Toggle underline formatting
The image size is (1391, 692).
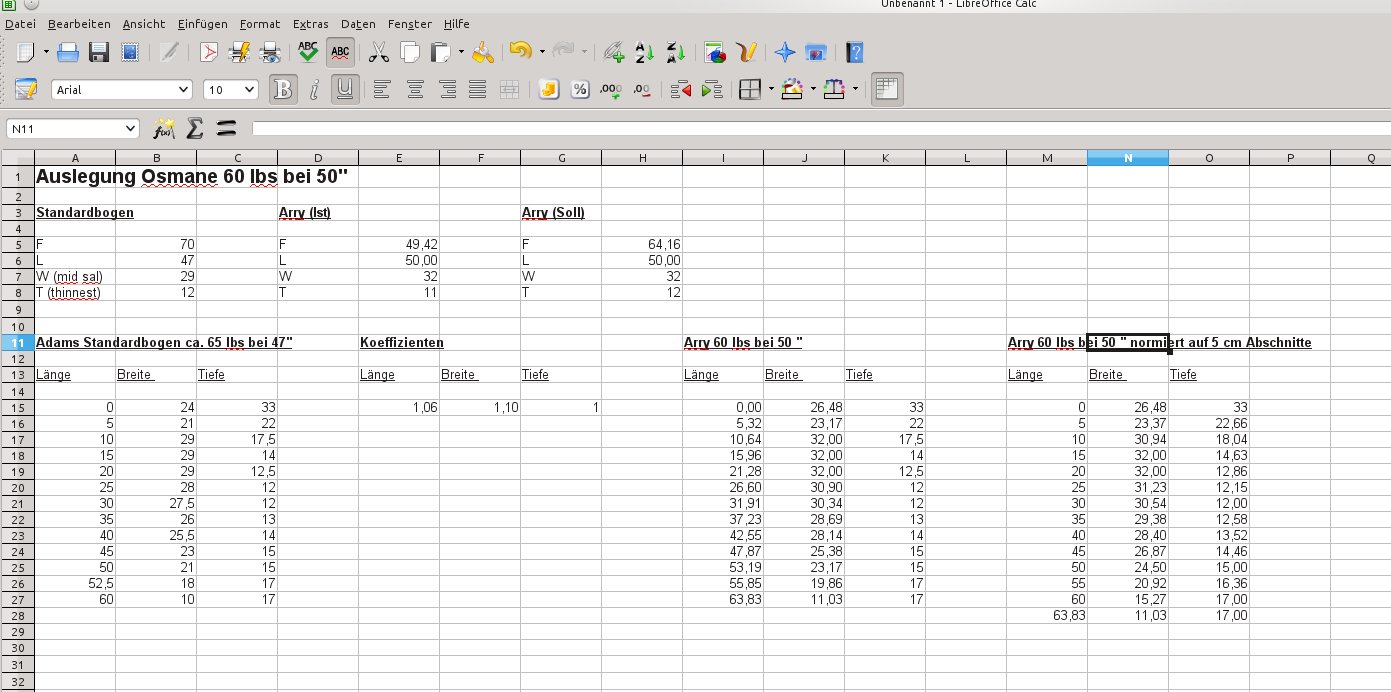[345, 90]
